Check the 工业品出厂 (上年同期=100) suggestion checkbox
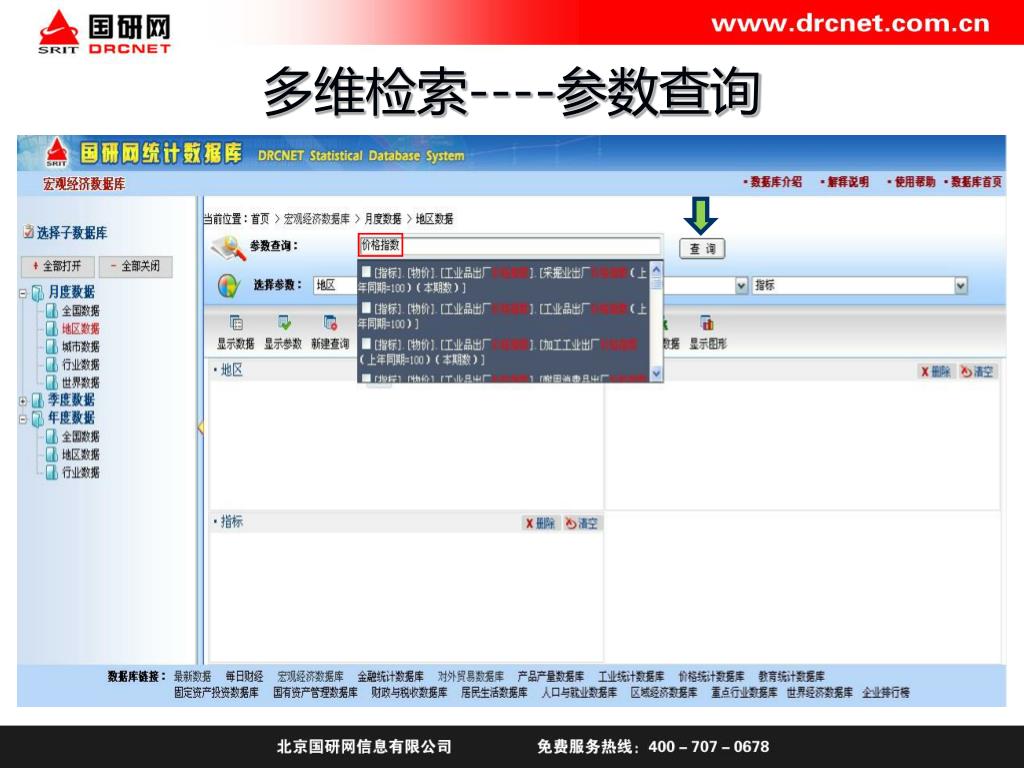The width and height of the screenshot is (1024, 768). [x=366, y=308]
